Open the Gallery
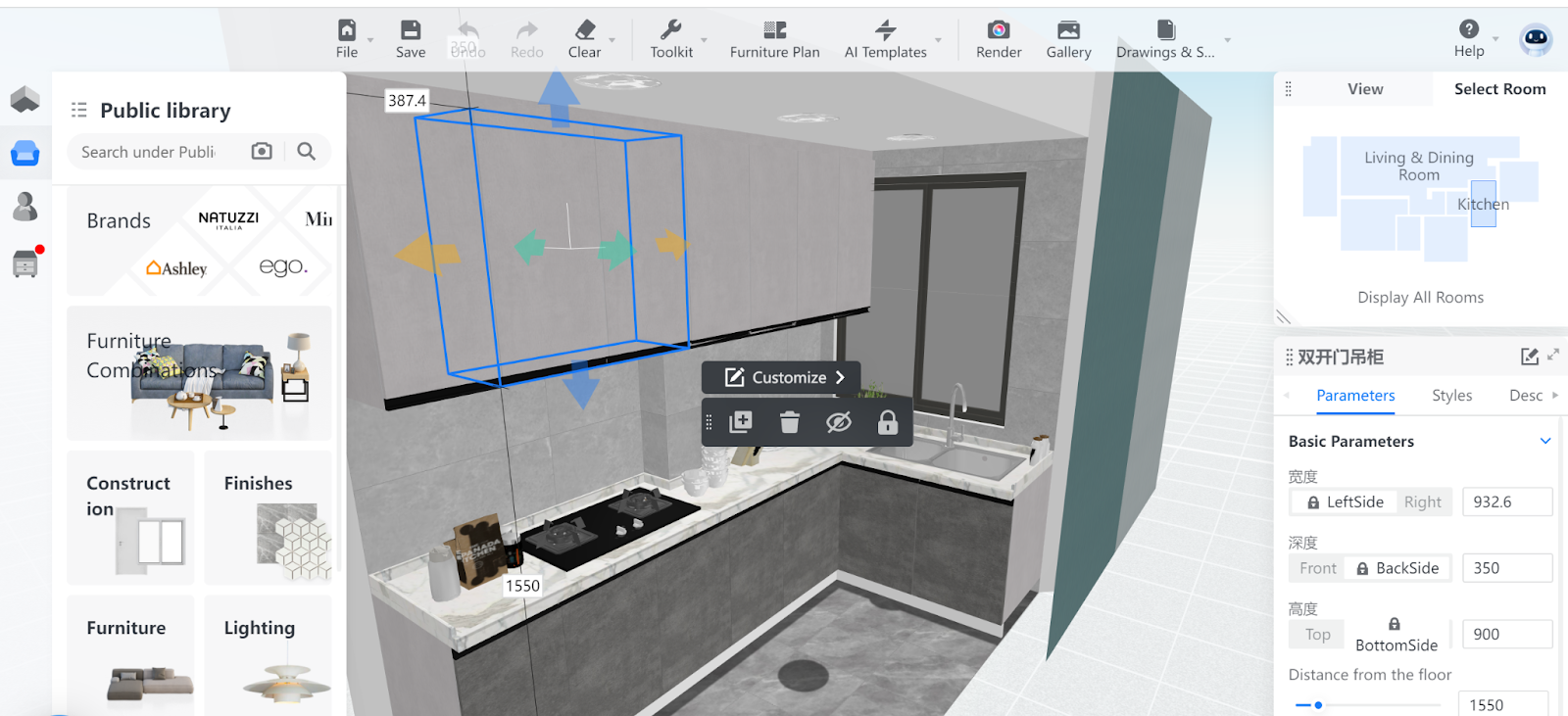Image resolution: width=1568 pixels, height=716 pixels. pyautogui.click(x=1068, y=39)
